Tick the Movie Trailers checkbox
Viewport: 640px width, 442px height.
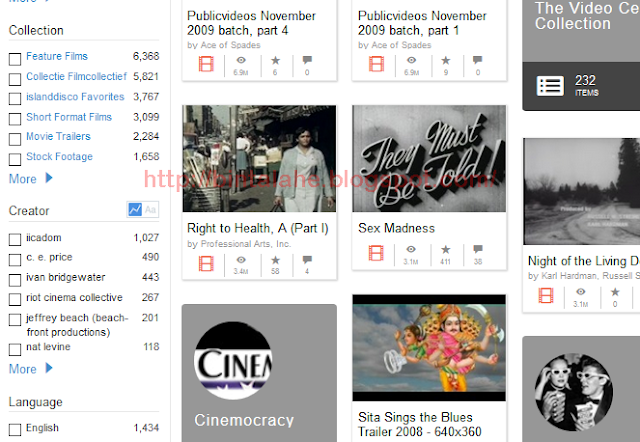click(15, 139)
